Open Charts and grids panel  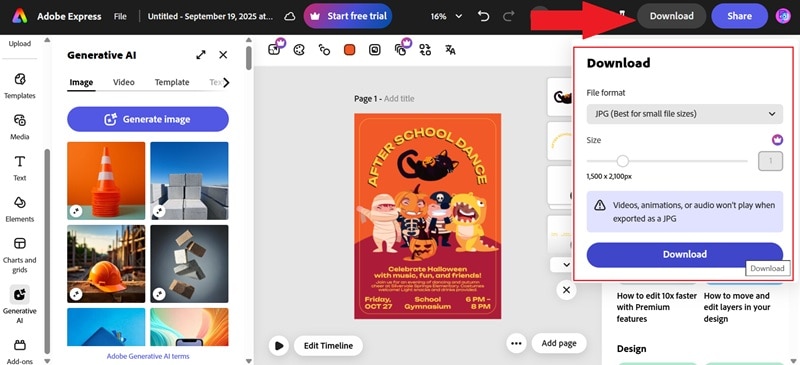pos(20,255)
